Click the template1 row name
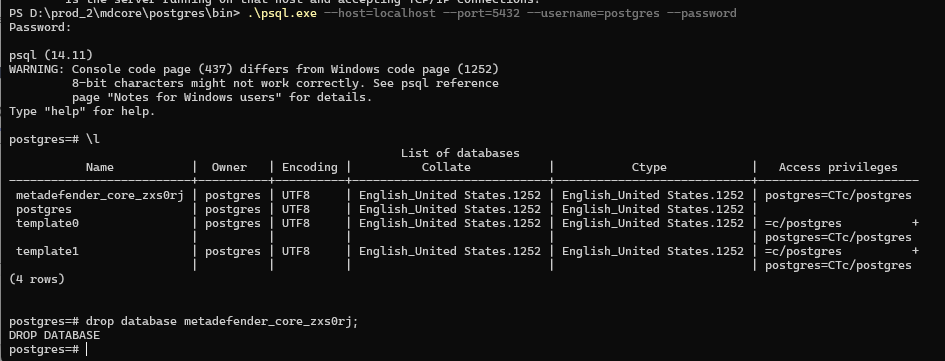This screenshot has width=945, height=361. coord(47,251)
